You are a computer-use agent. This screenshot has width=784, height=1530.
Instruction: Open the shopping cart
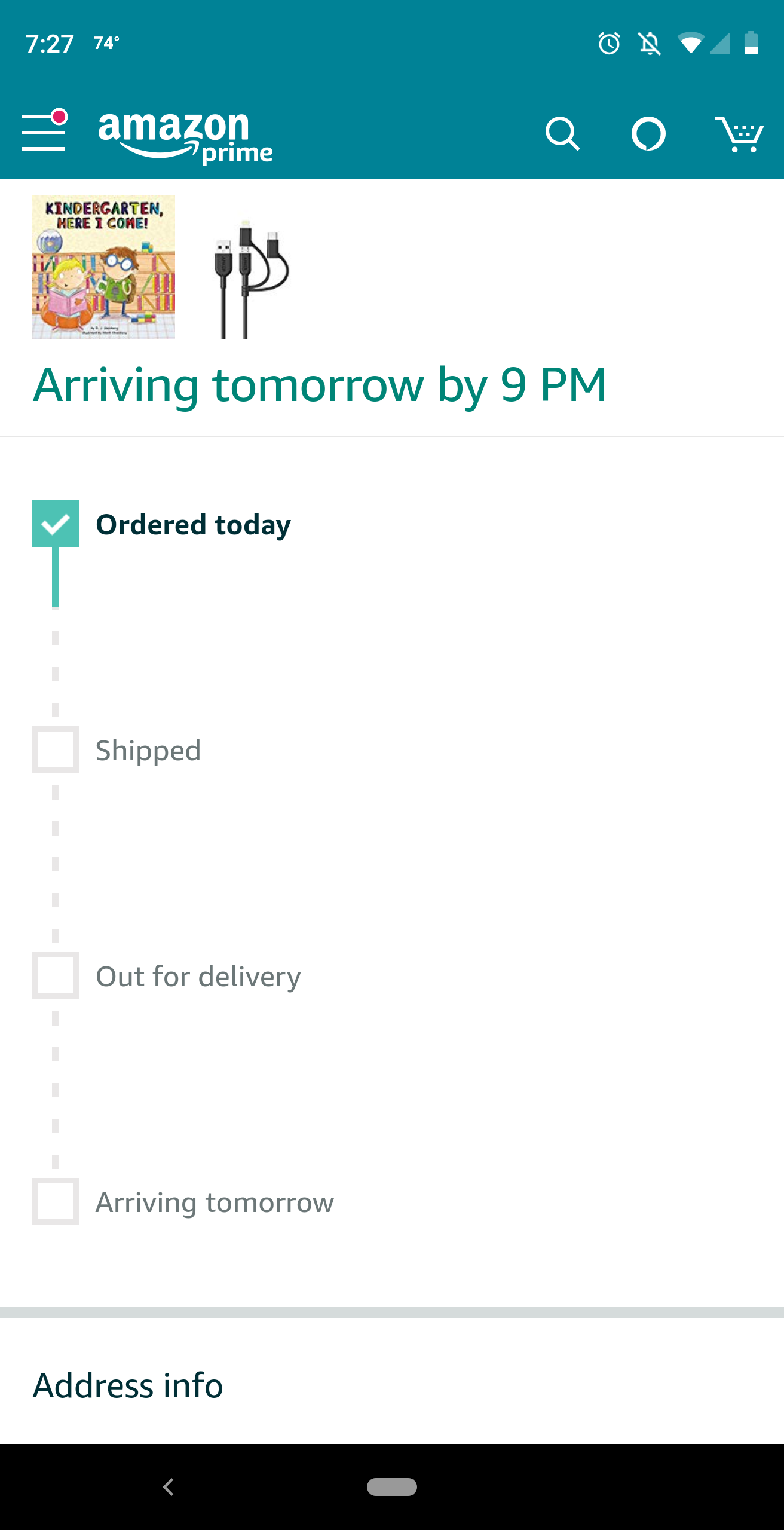click(x=739, y=134)
